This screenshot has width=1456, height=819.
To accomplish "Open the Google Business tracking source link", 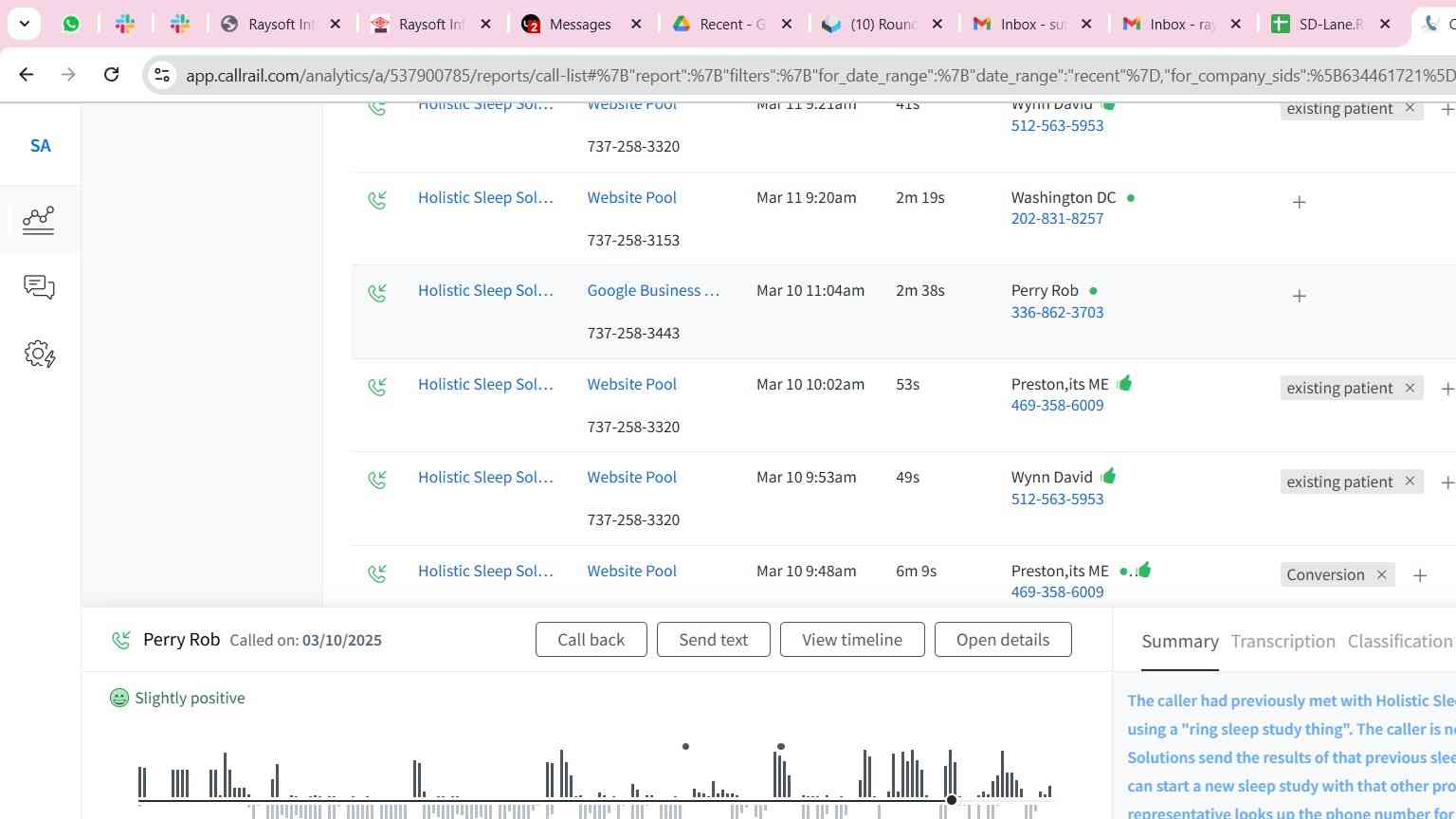I will (653, 290).
